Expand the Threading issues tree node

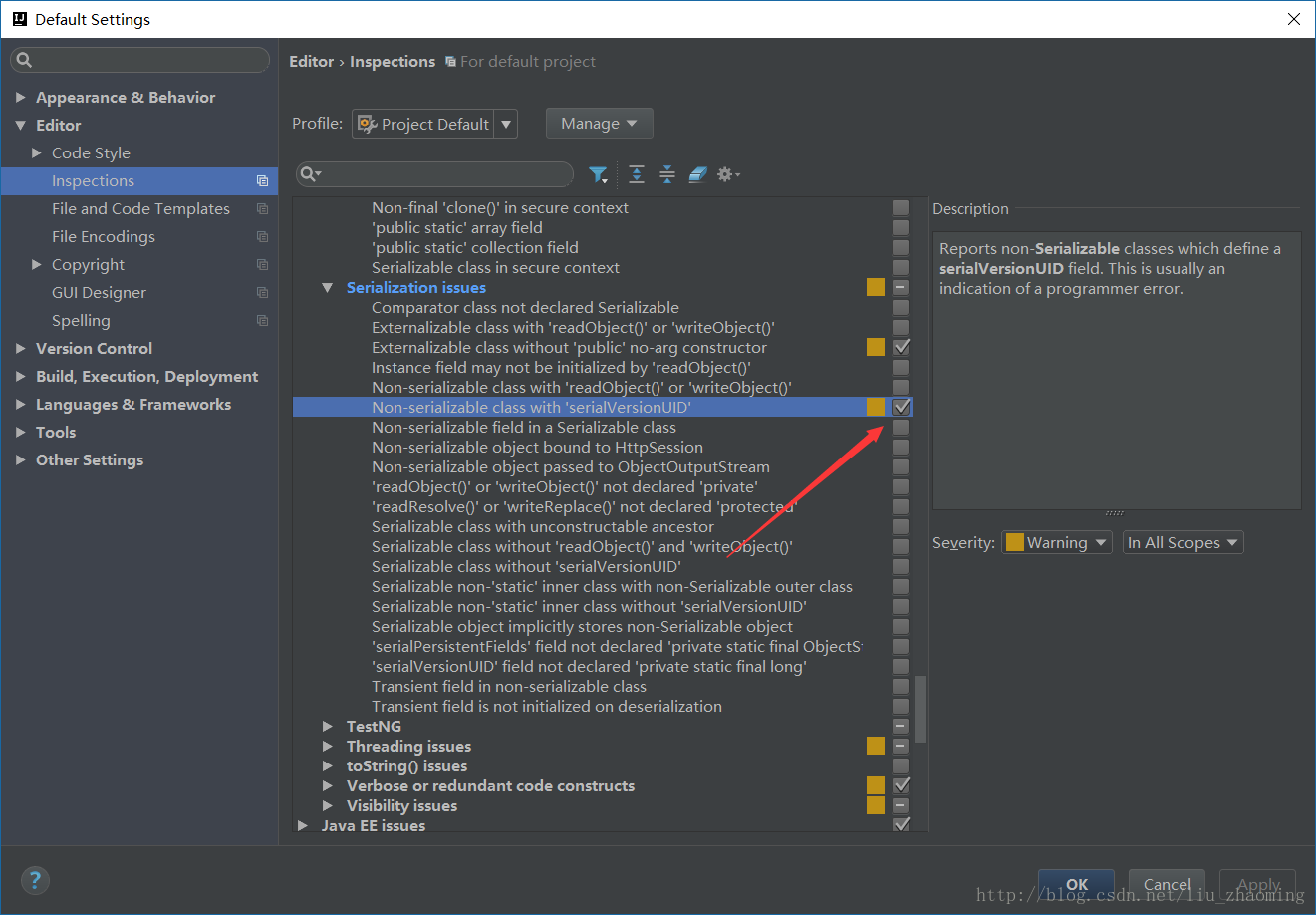(328, 746)
